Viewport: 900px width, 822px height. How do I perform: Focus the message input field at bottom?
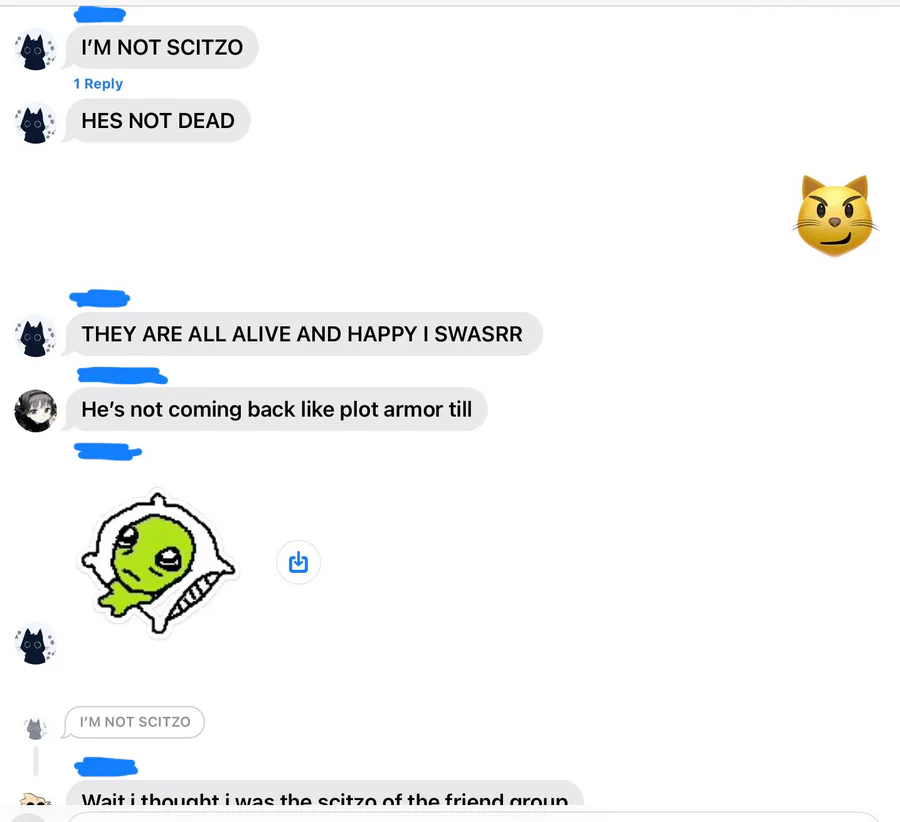point(474,817)
